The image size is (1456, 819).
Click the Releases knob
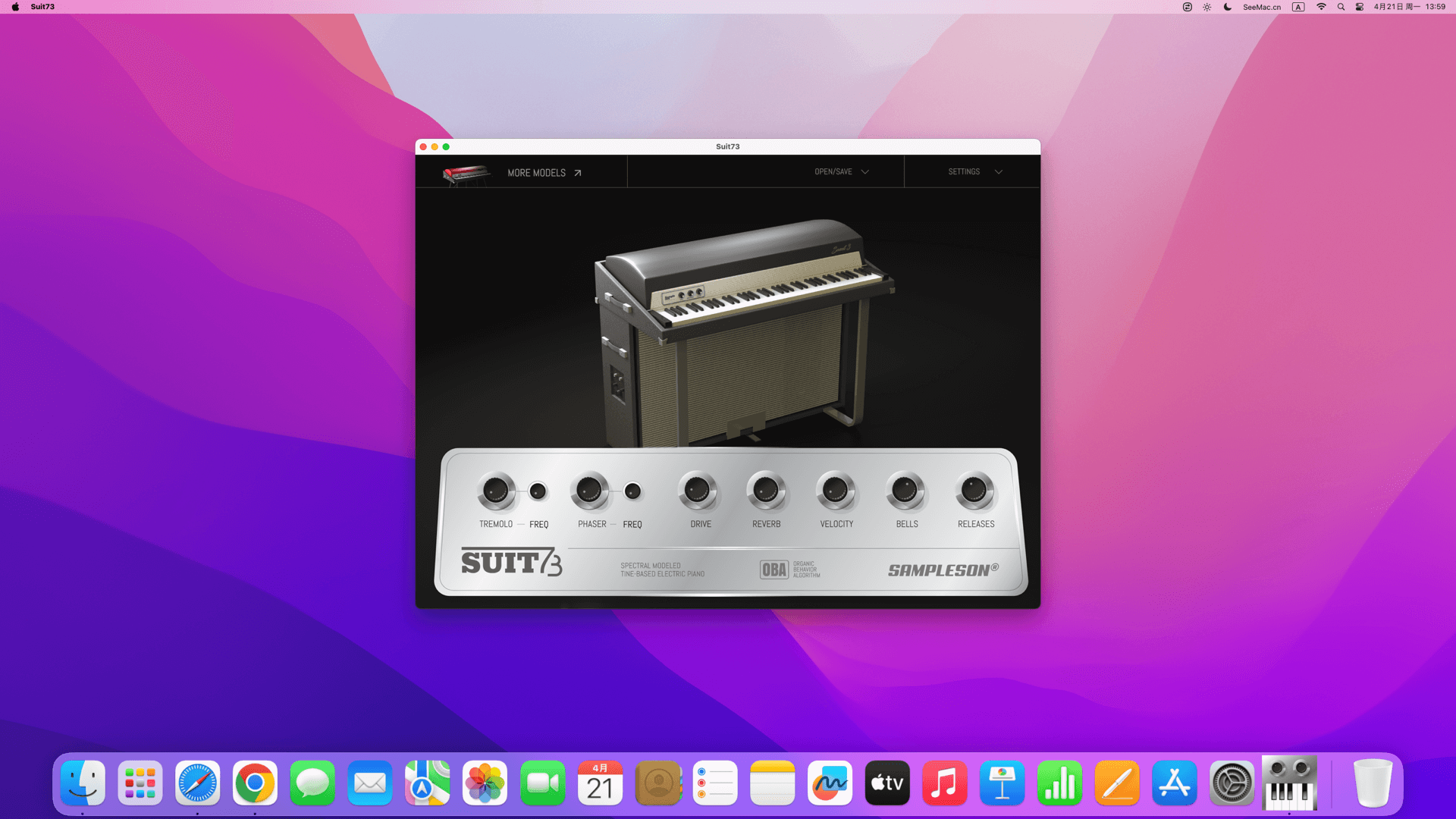tap(974, 491)
